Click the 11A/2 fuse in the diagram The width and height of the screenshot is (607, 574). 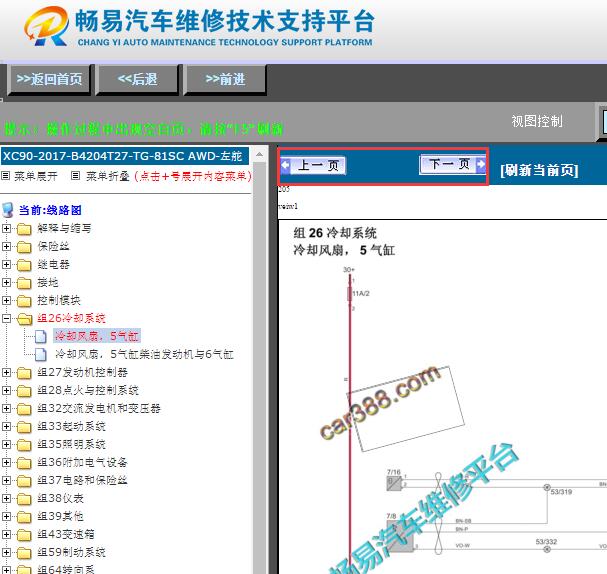coord(350,293)
